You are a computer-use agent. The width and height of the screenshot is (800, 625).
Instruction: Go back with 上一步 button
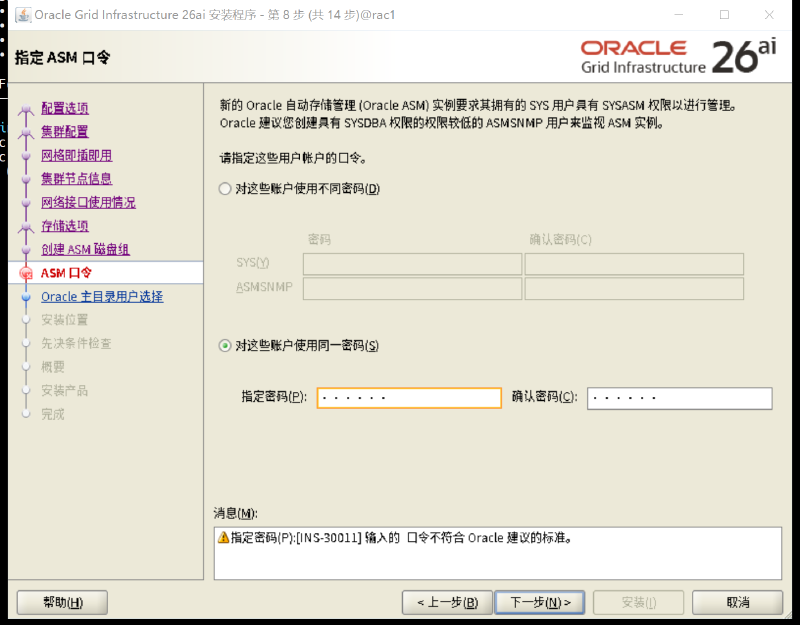[447, 603]
